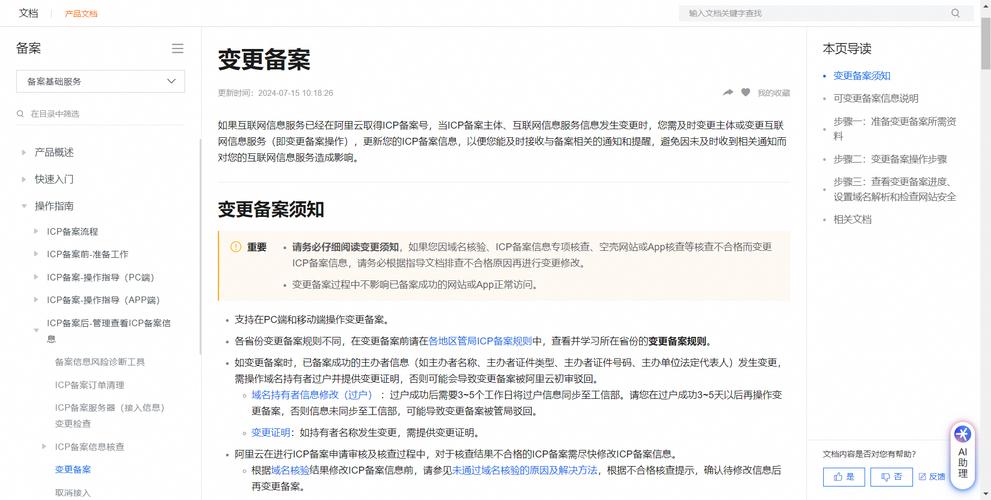Click the thumbs-down 否 button
Screen dimensions: 991x500
[891, 477]
